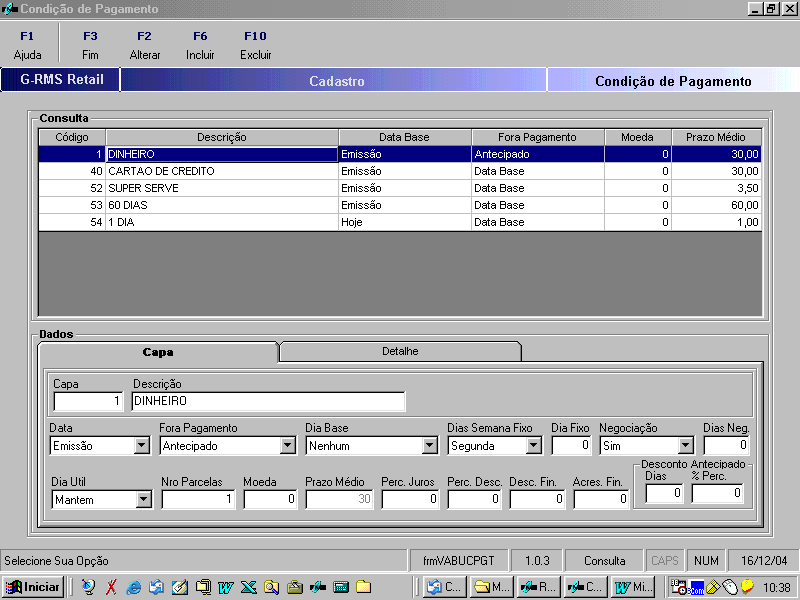800x600 pixels.
Task: Click the Fora Pagamento column header
Action: click(538, 137)
